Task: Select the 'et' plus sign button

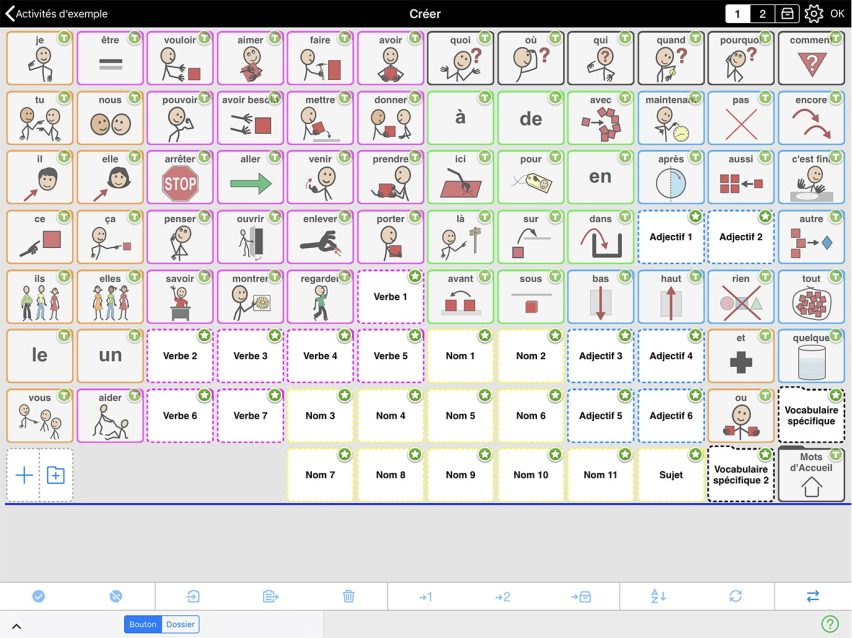Action: coord(741,356)
